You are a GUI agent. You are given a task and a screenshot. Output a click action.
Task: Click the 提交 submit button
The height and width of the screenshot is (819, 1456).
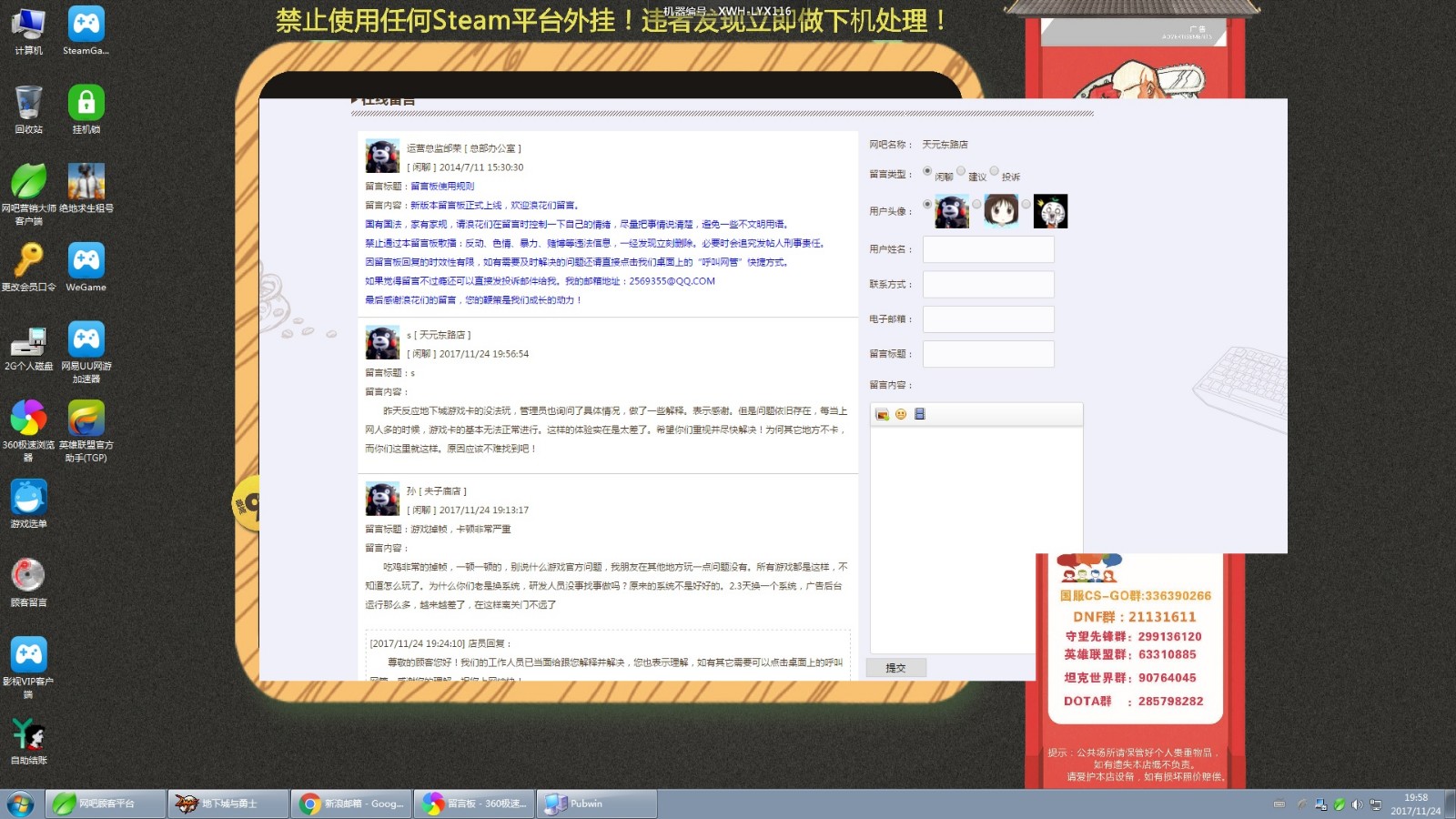[896, 667]
